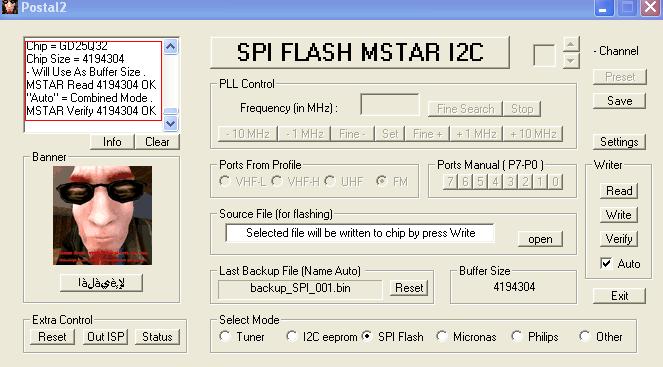Click the Banner face image

102,215
